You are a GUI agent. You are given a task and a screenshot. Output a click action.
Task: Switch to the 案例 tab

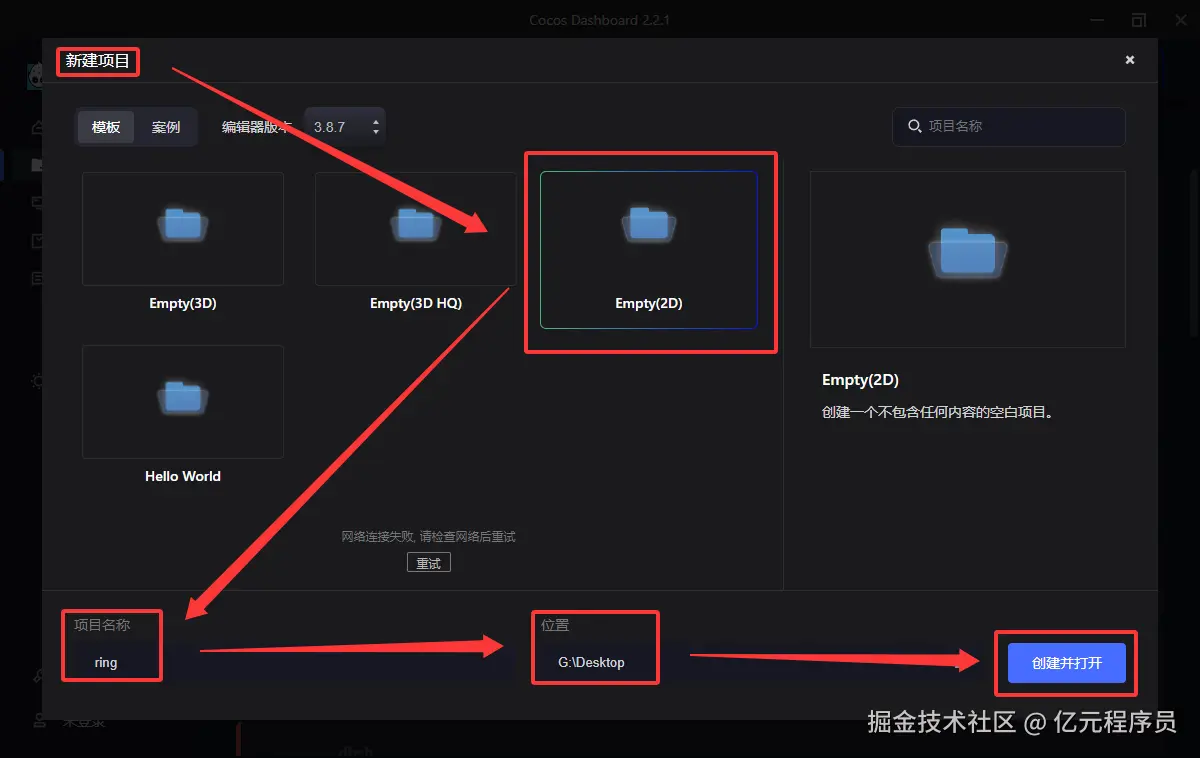(x=166, y=127)
